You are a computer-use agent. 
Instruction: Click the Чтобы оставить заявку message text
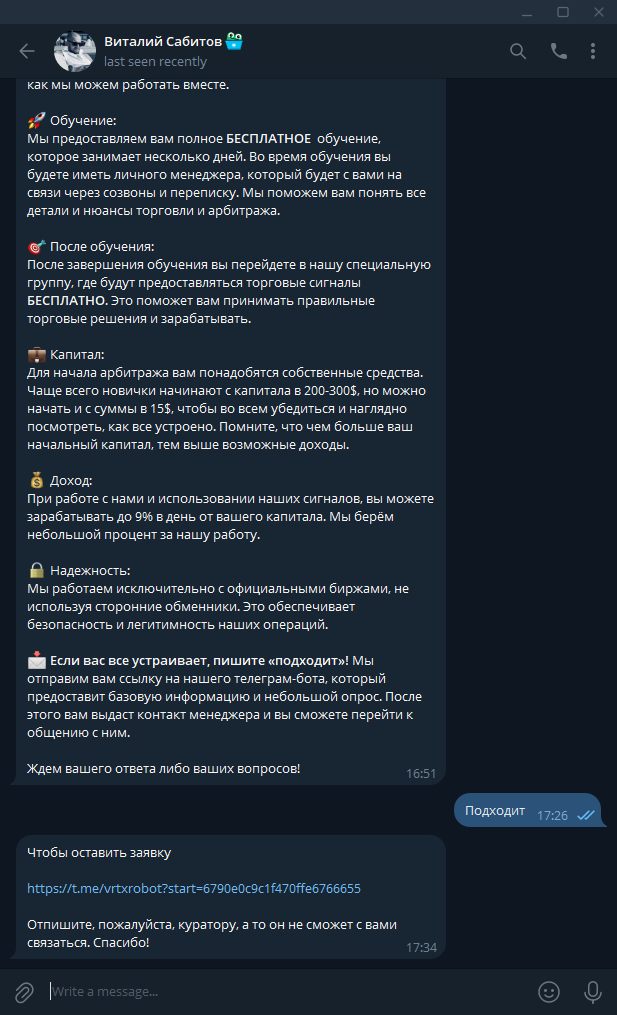coord(99,853)
